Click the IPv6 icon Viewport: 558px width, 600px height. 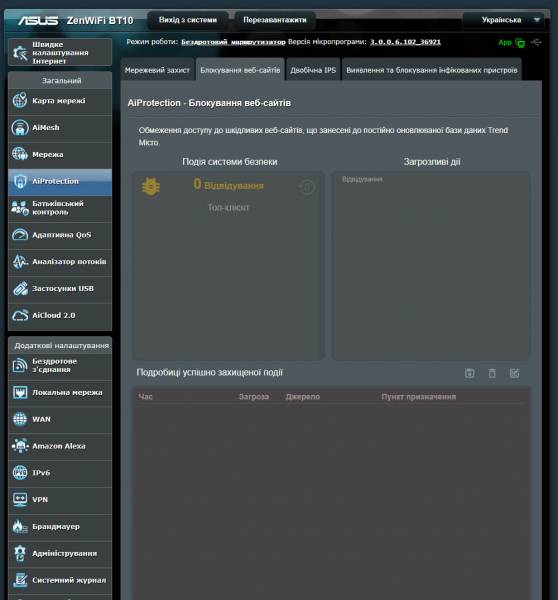coord(20,473)
